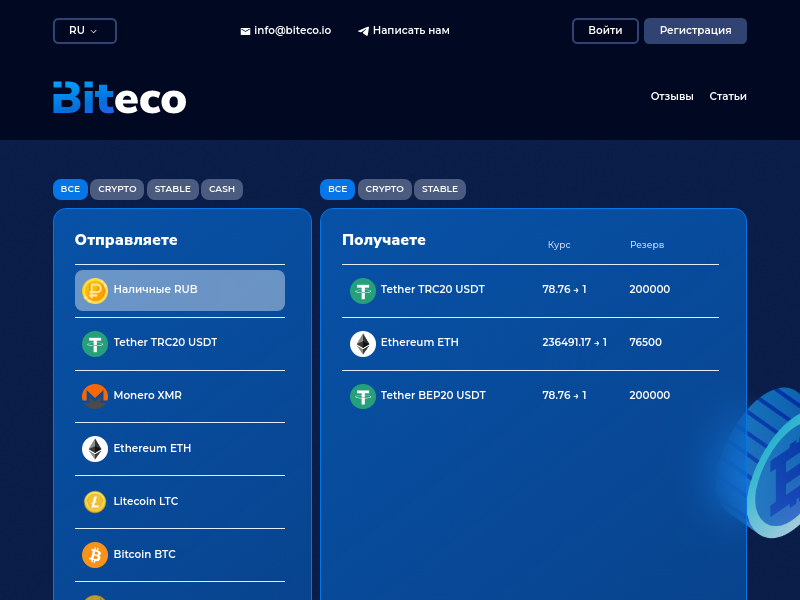The height and width of the screenshot is (600, 800).
Task: Click the Войти button
Action: [x=605, y=31]
